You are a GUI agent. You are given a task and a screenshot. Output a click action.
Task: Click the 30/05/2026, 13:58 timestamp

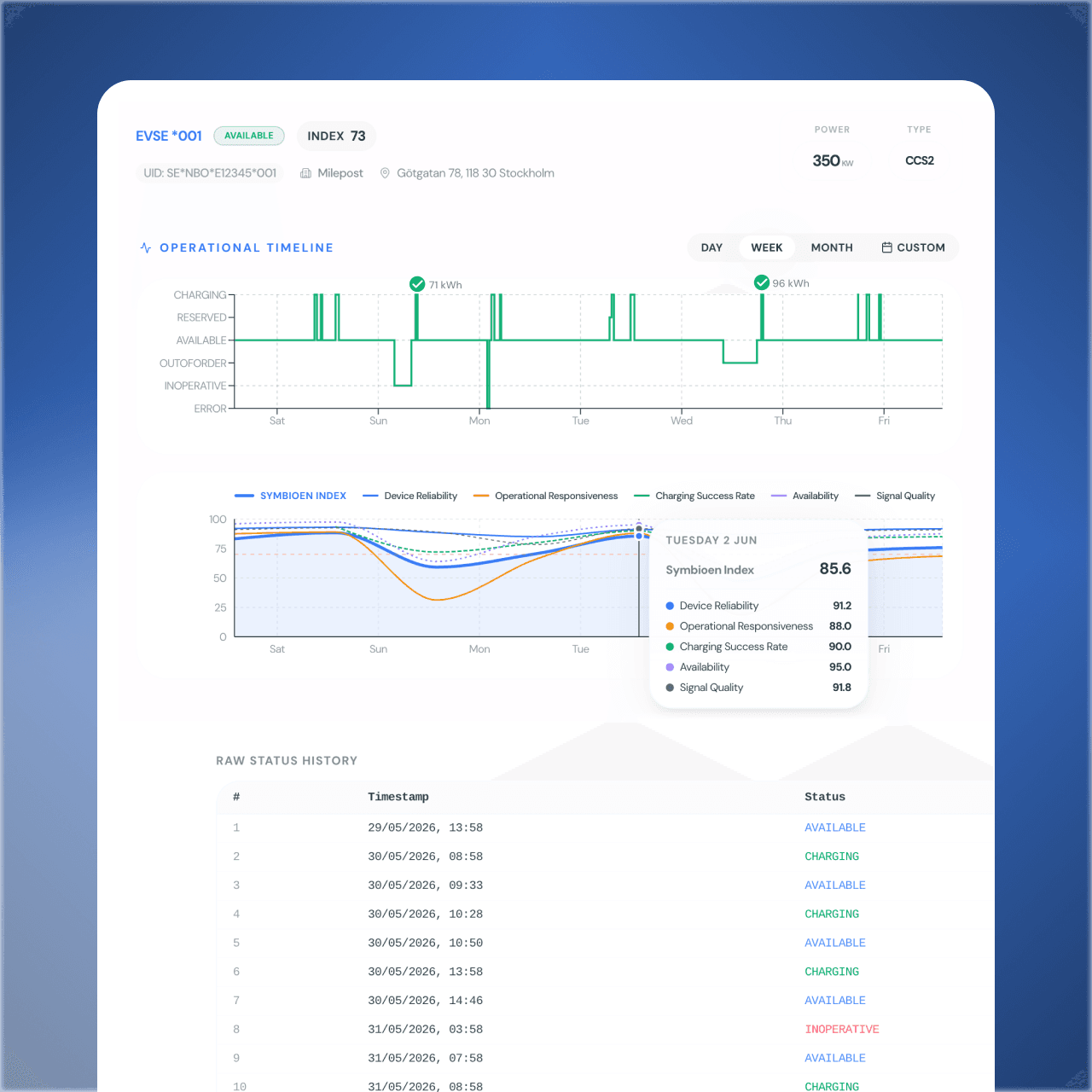click(425, 972)
